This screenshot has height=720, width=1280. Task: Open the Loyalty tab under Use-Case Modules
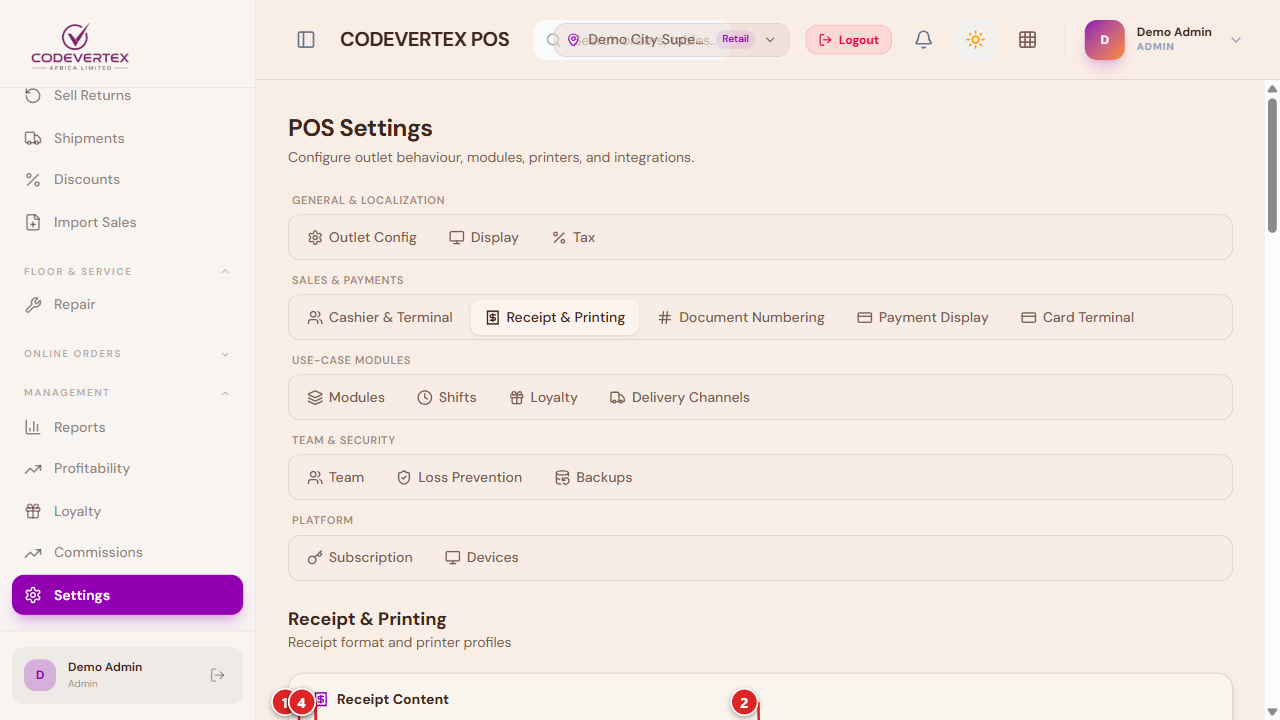[543, 397]
